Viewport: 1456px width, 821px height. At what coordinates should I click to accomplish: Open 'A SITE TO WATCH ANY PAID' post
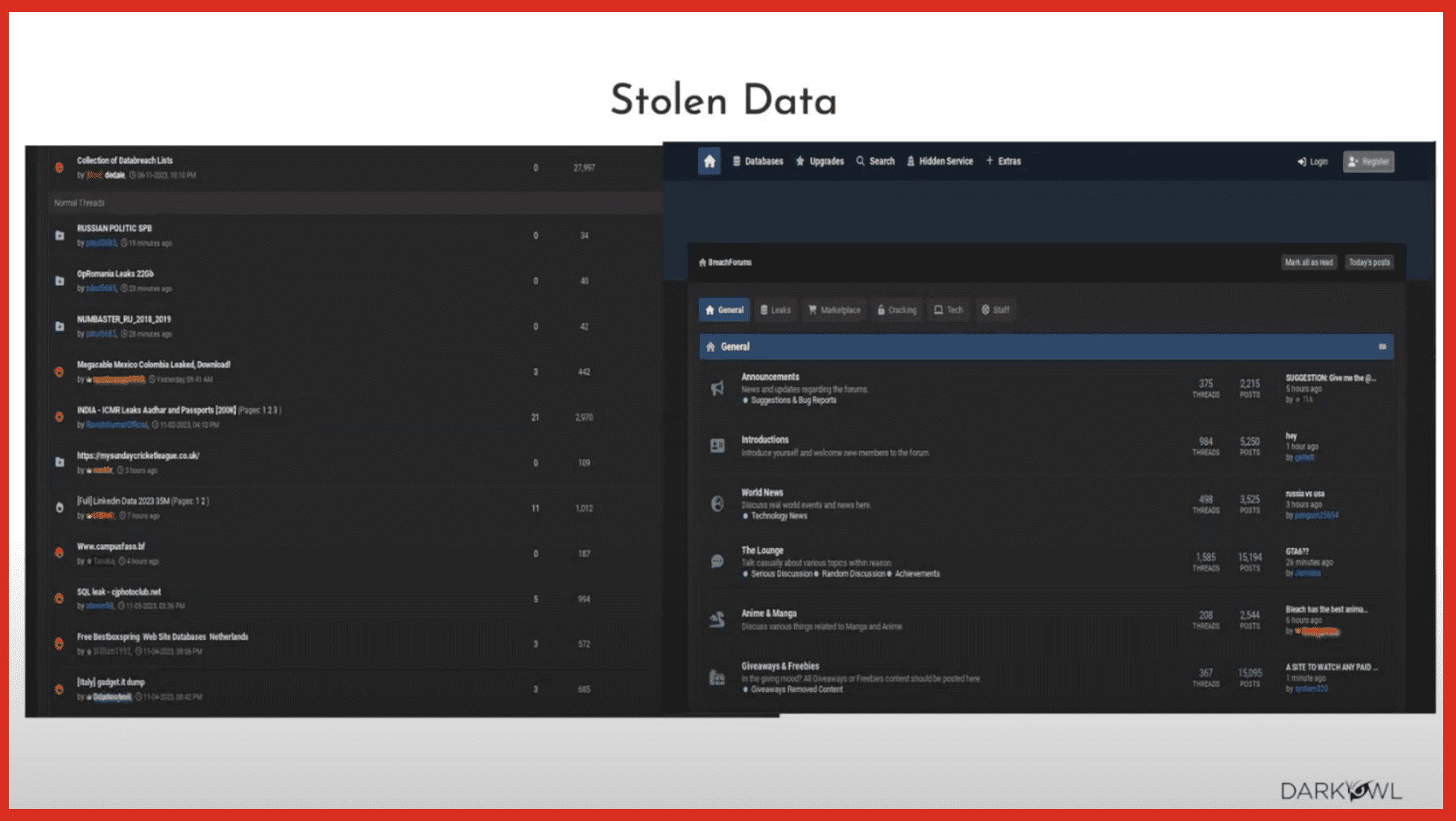(x=1331, y=667)
